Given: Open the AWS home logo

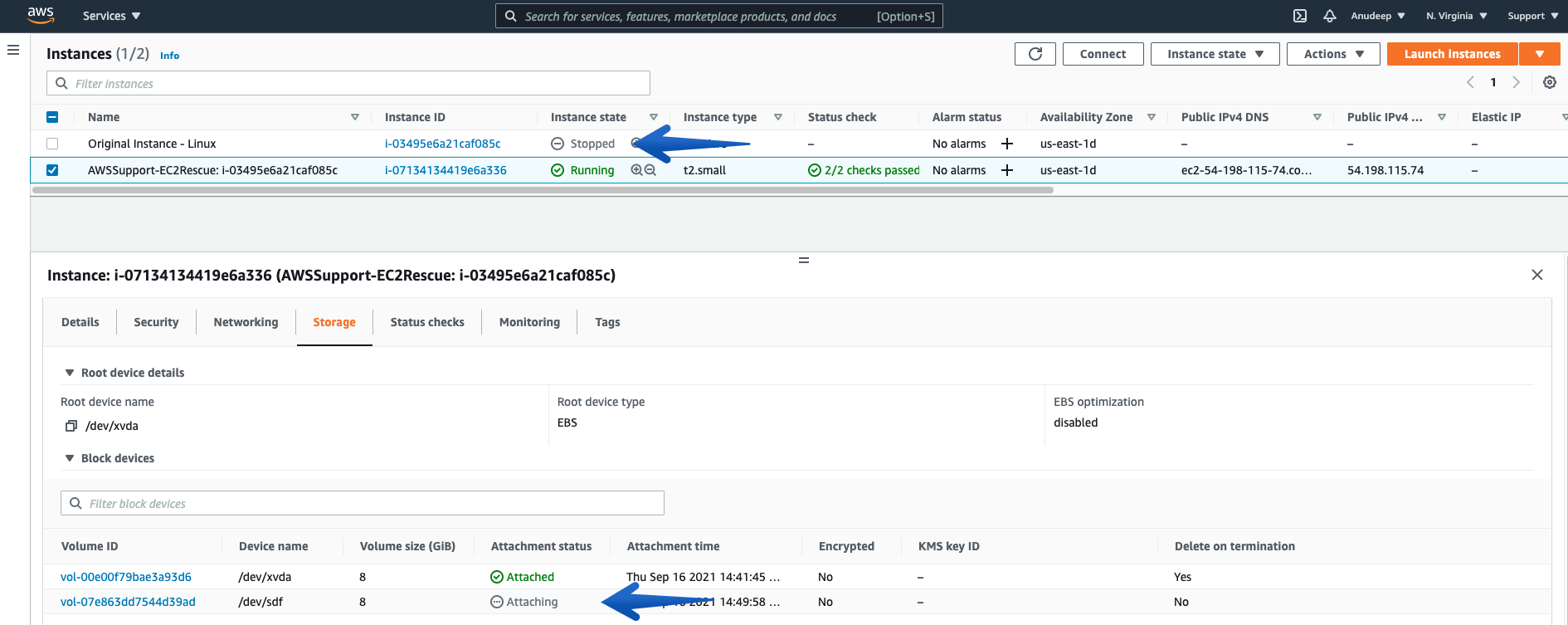Looking at the screenshot, I should point(40,15).
